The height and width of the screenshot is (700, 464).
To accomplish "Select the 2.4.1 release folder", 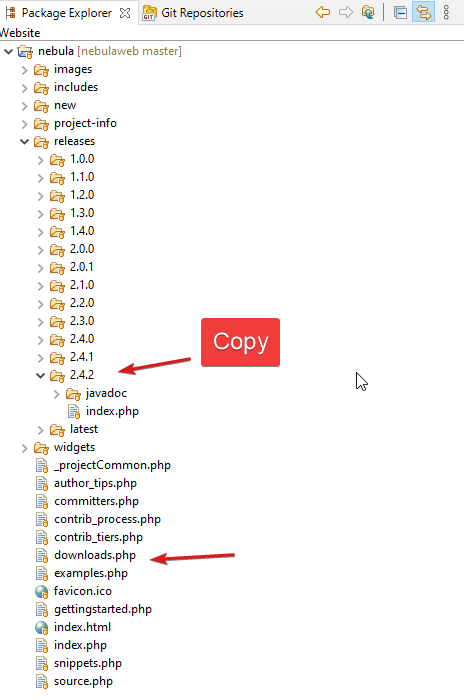I will pyautogui.click(x=82, y=357).
